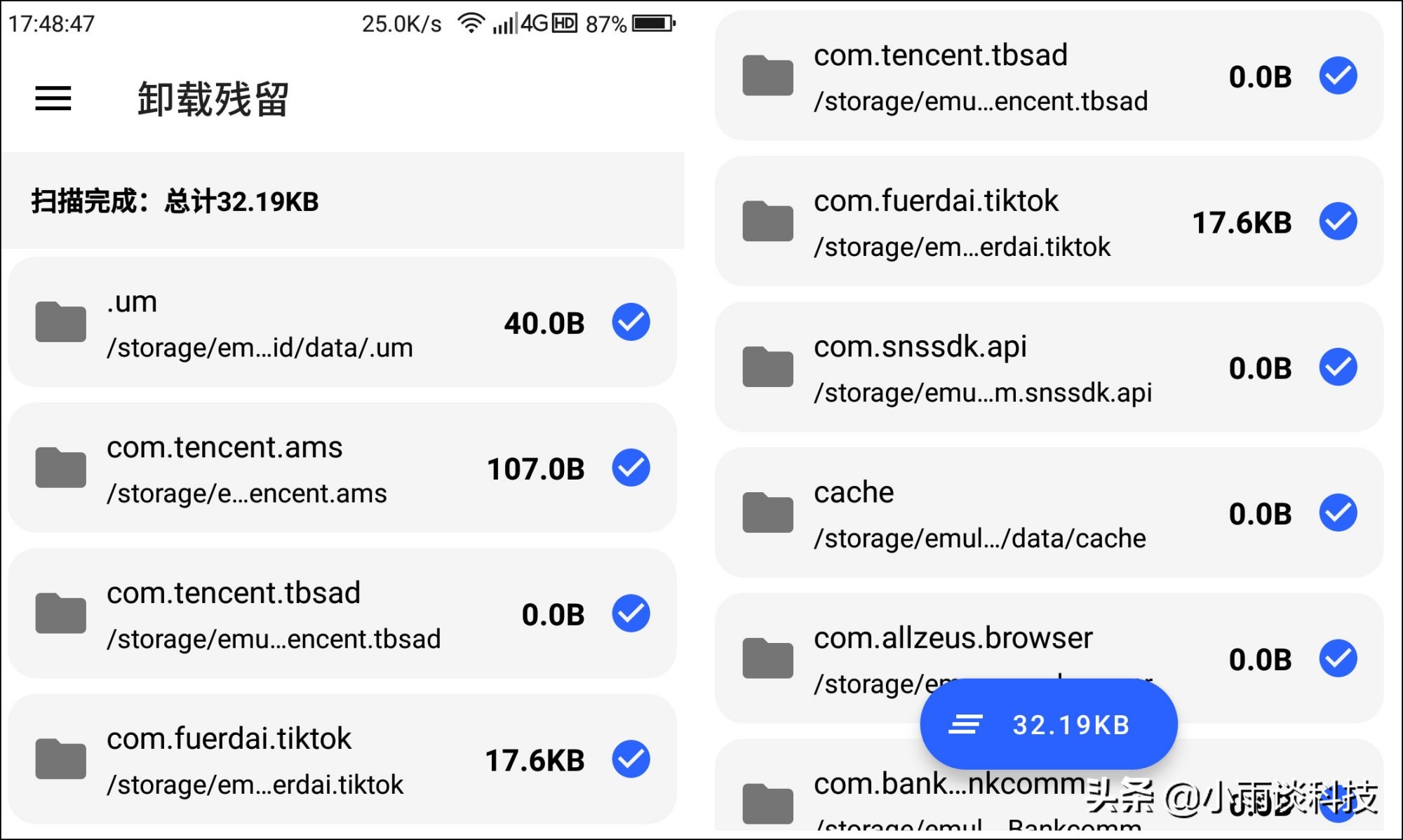
Task: Tap the battery icon in status bar
Action: tap(653, 23)
